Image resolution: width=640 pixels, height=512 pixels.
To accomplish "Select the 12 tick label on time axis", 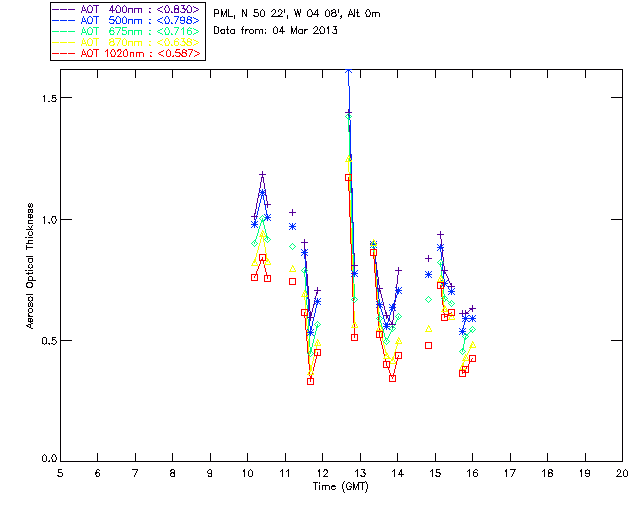I will pyautogui.click(x=322, y=472).
